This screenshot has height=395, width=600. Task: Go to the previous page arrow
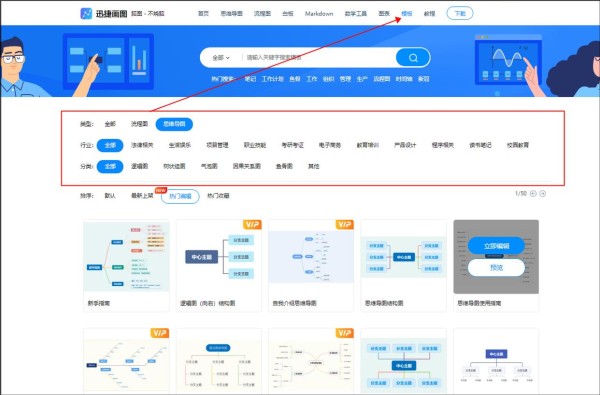pyautogui.click(x=533, y=194)
